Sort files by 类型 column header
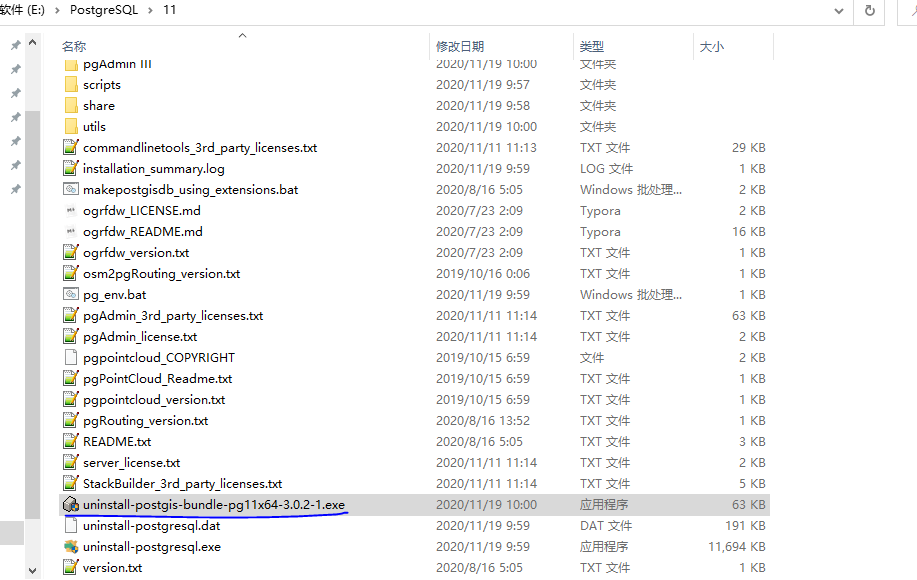The width and height of the screenshot is (917, 580). [x=592, y=46]
